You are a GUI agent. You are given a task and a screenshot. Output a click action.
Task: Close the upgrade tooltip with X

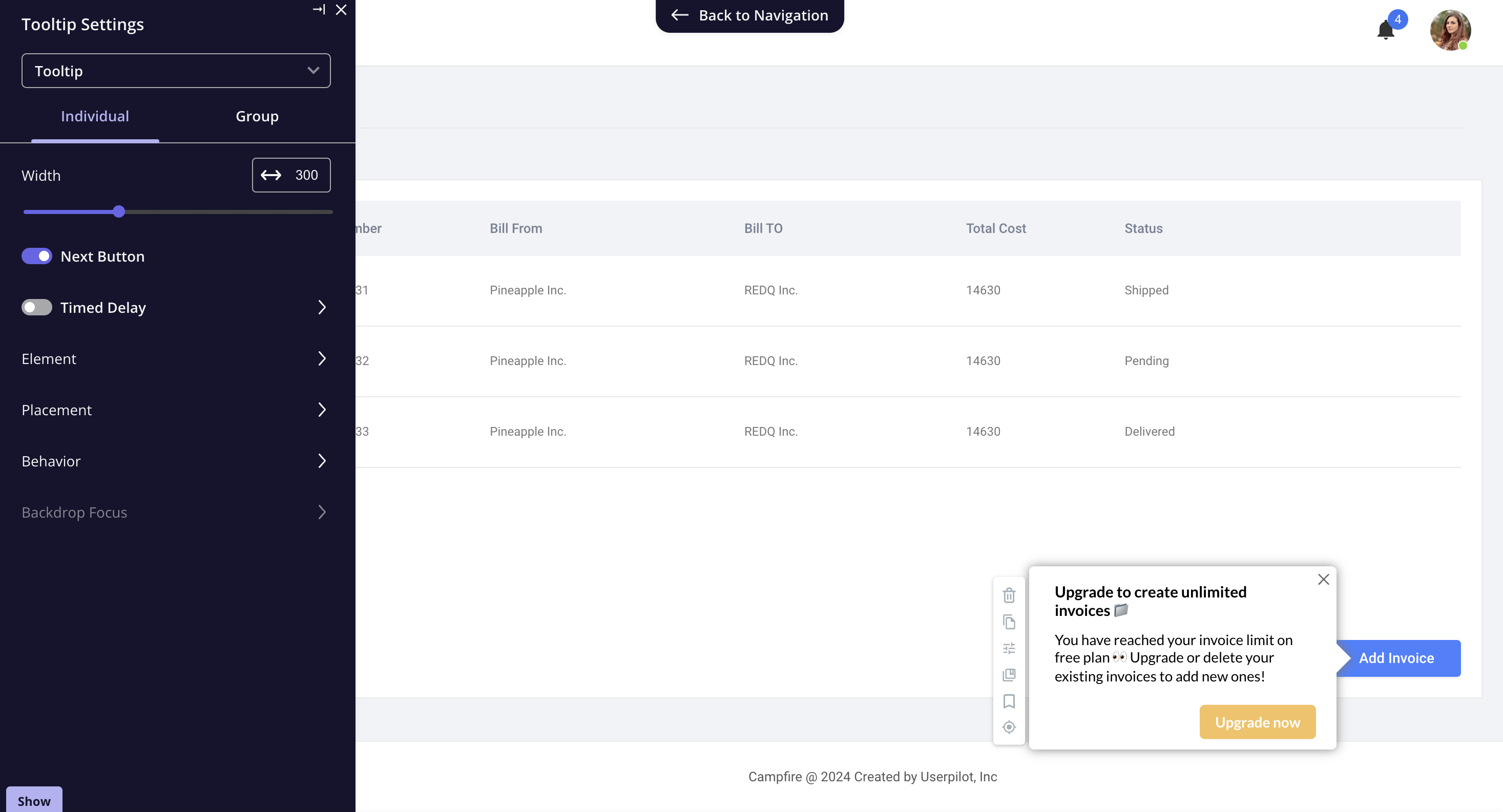click(1323, 579)
